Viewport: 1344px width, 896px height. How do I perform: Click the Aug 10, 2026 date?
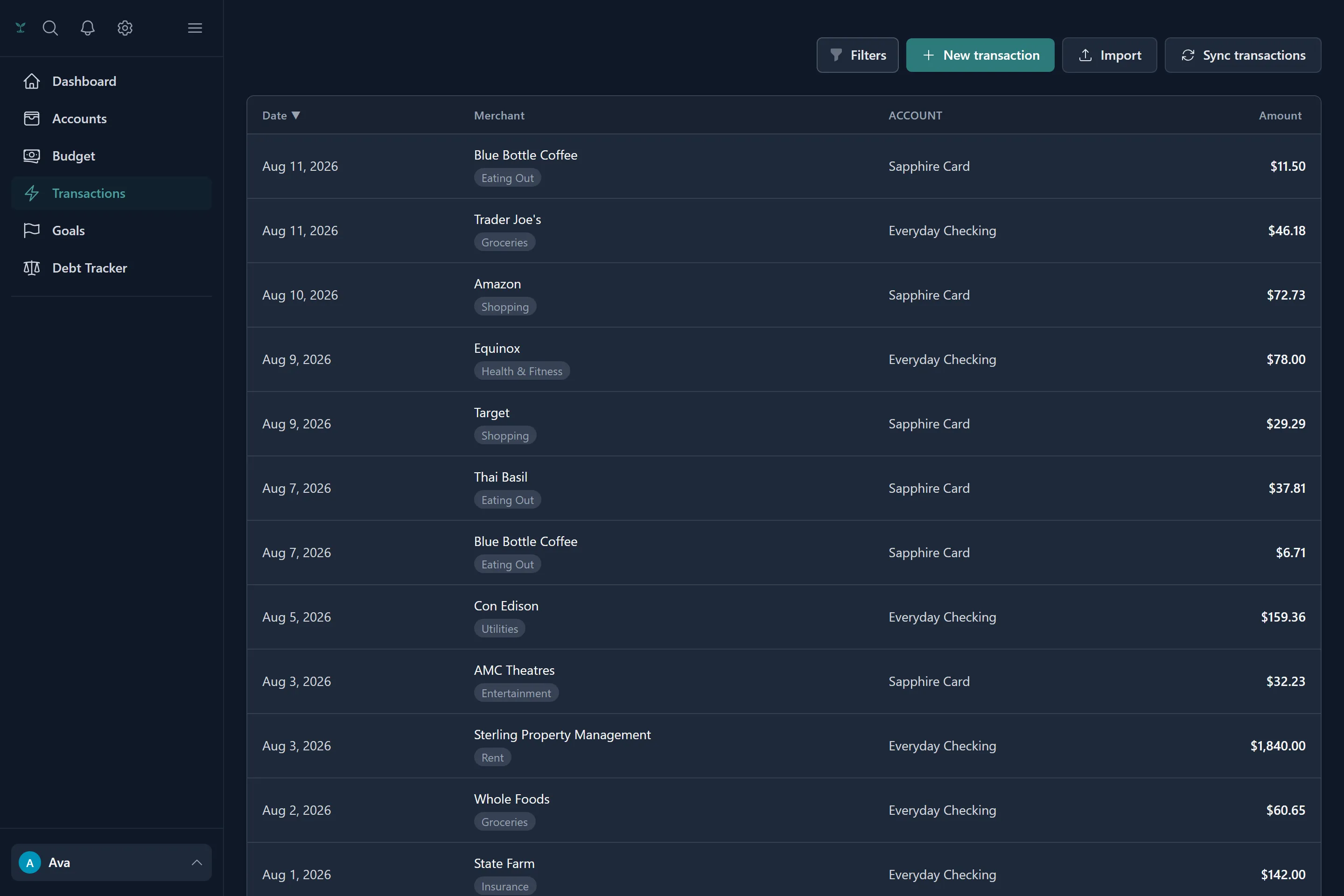click(300, 295)
